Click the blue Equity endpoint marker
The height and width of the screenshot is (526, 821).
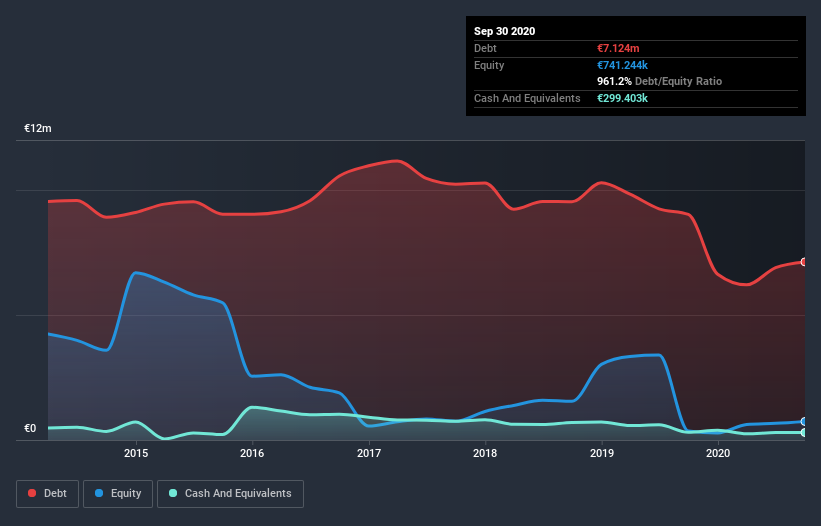point(804,421)
